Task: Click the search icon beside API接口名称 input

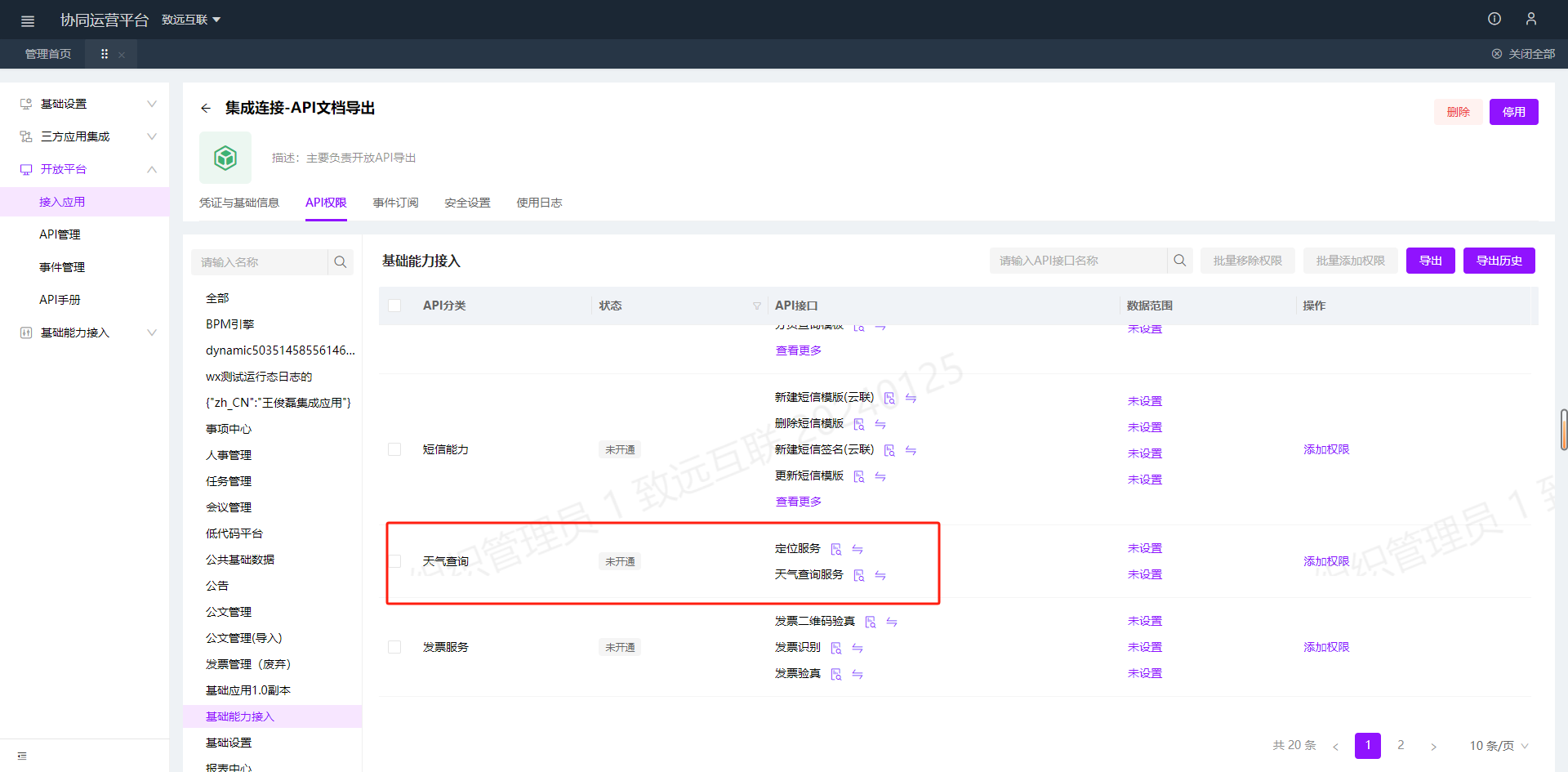Action: click(1179, 261)
